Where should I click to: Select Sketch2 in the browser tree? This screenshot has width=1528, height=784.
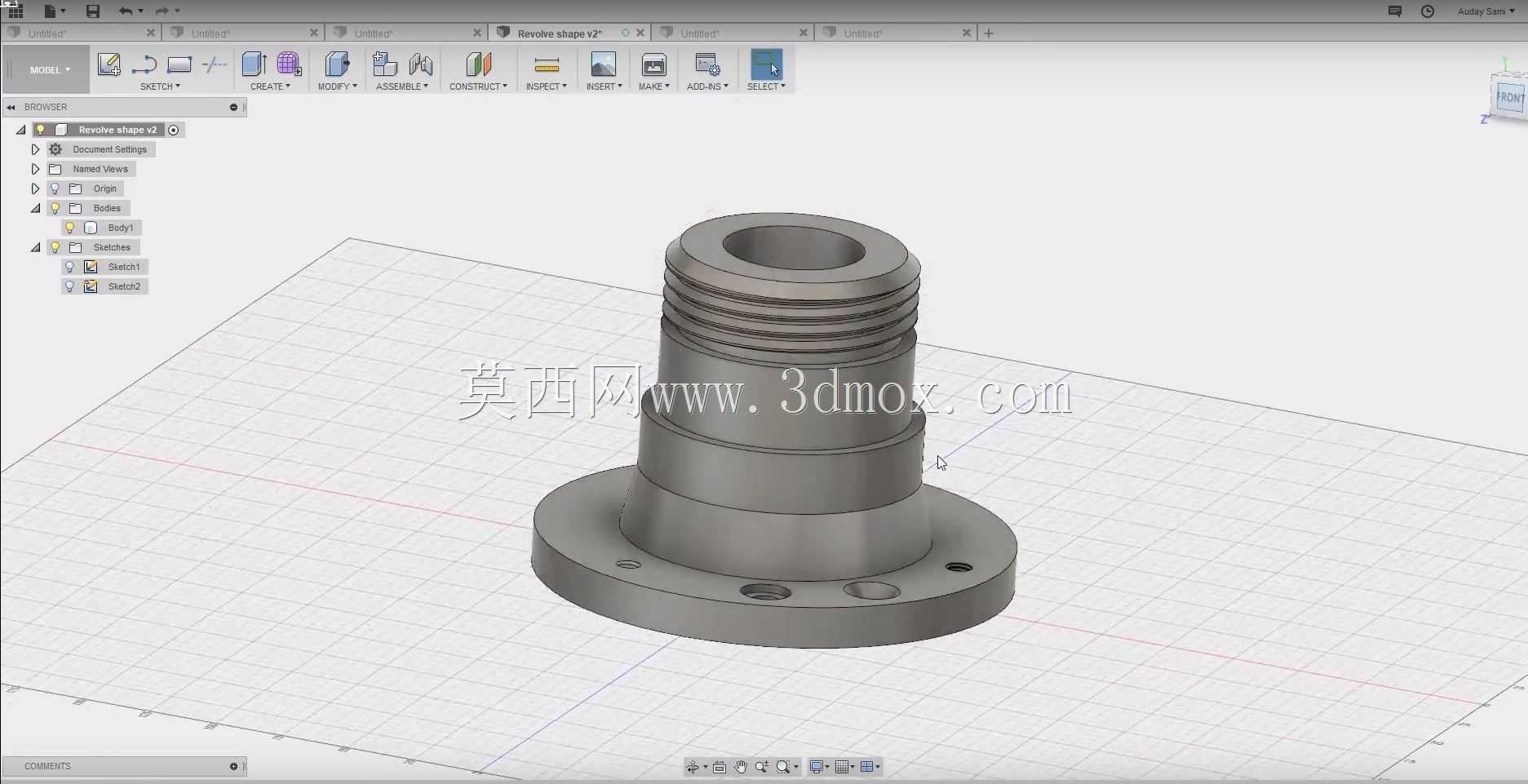tap(124, 286)
